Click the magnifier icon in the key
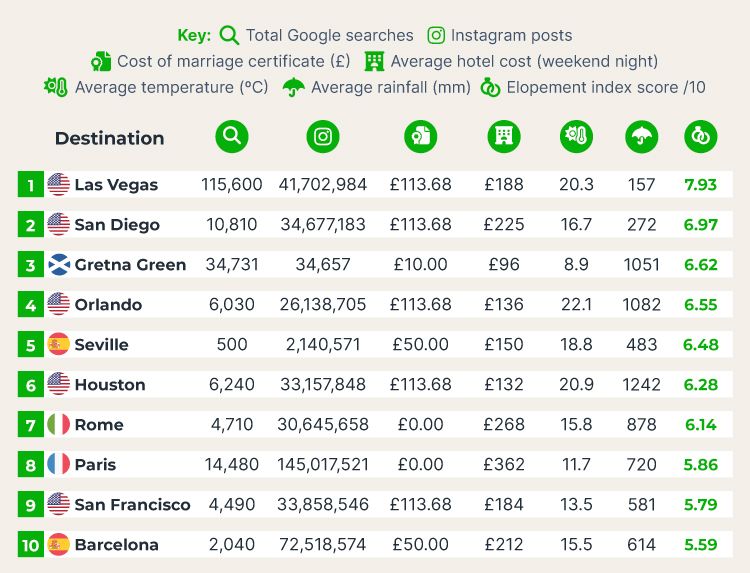Screen dimensions: 750x573 (229, 35)
